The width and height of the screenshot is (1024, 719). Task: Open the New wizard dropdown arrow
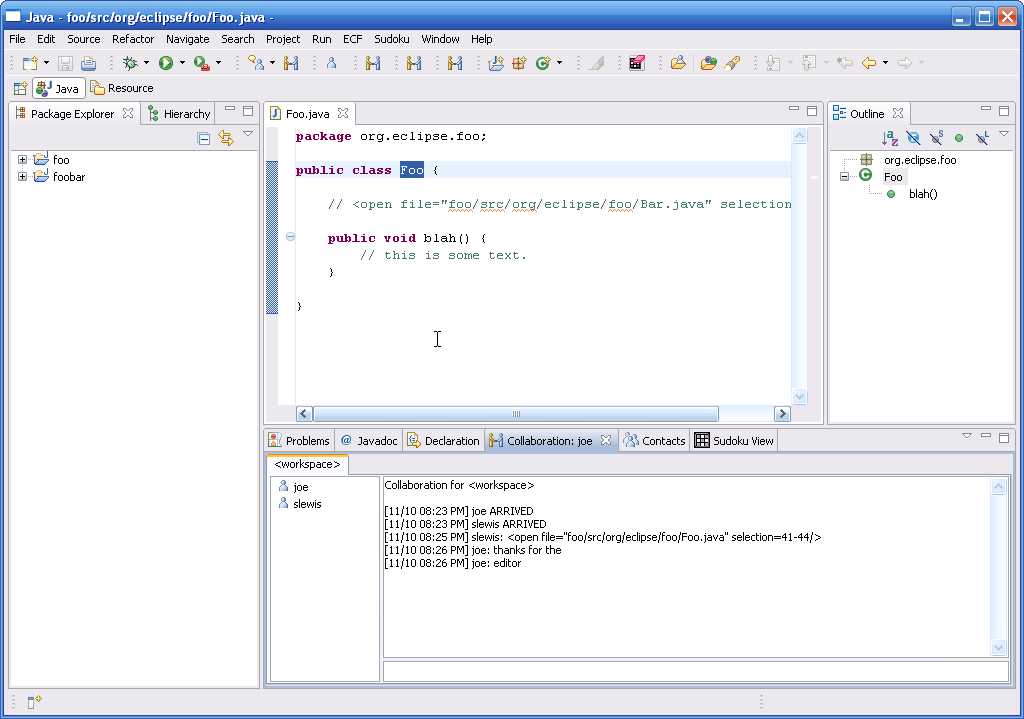46,63
